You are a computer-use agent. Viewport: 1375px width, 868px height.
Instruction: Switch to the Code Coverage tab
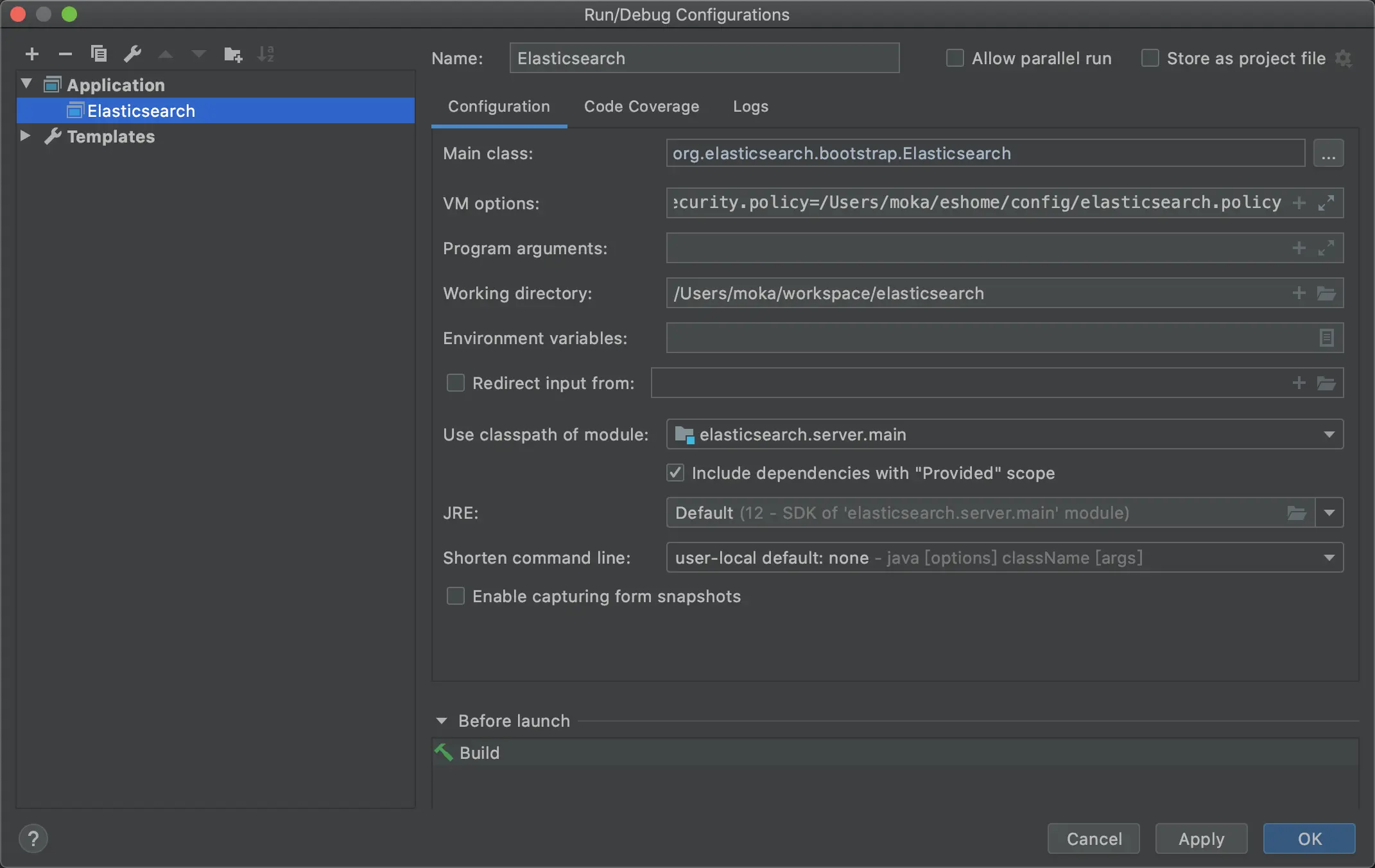tap(641, 107)
